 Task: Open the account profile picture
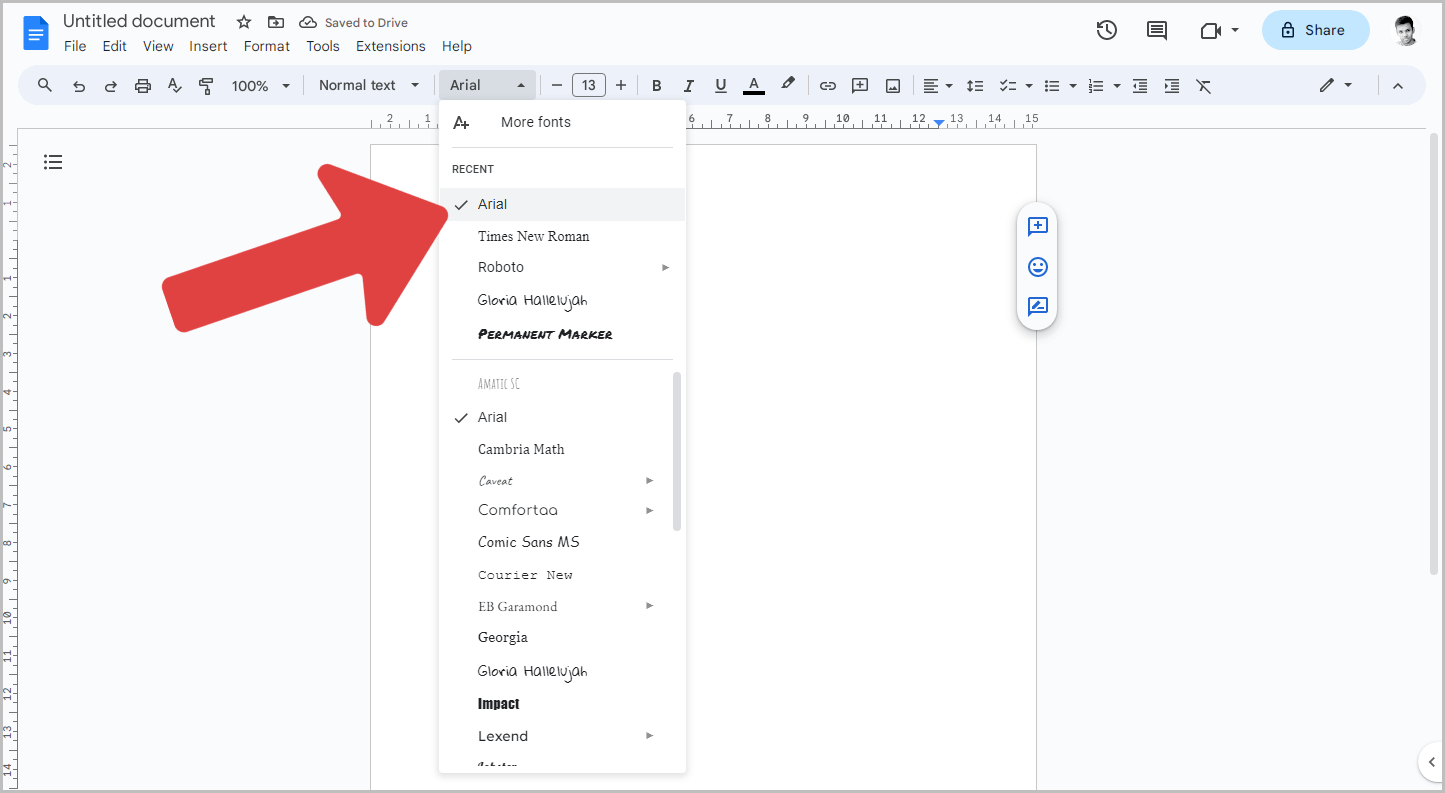click(1406, 30)
